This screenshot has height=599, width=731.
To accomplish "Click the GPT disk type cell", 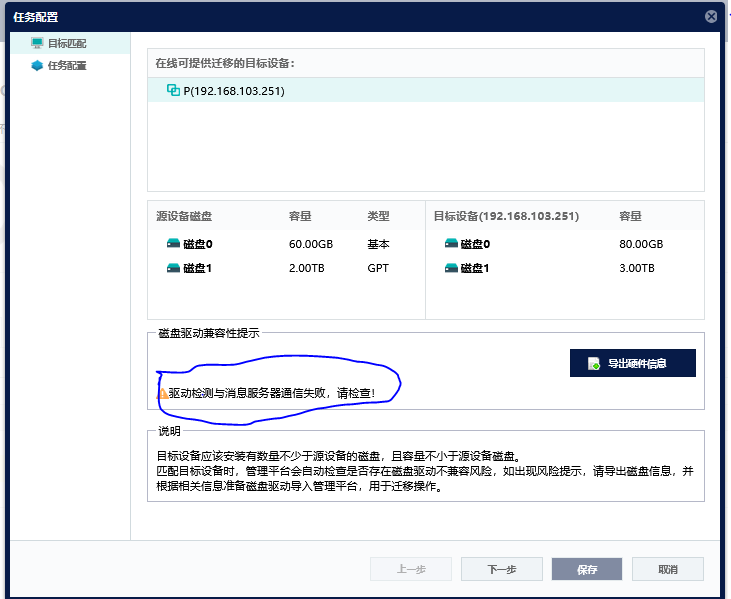I will click(378, 268).
